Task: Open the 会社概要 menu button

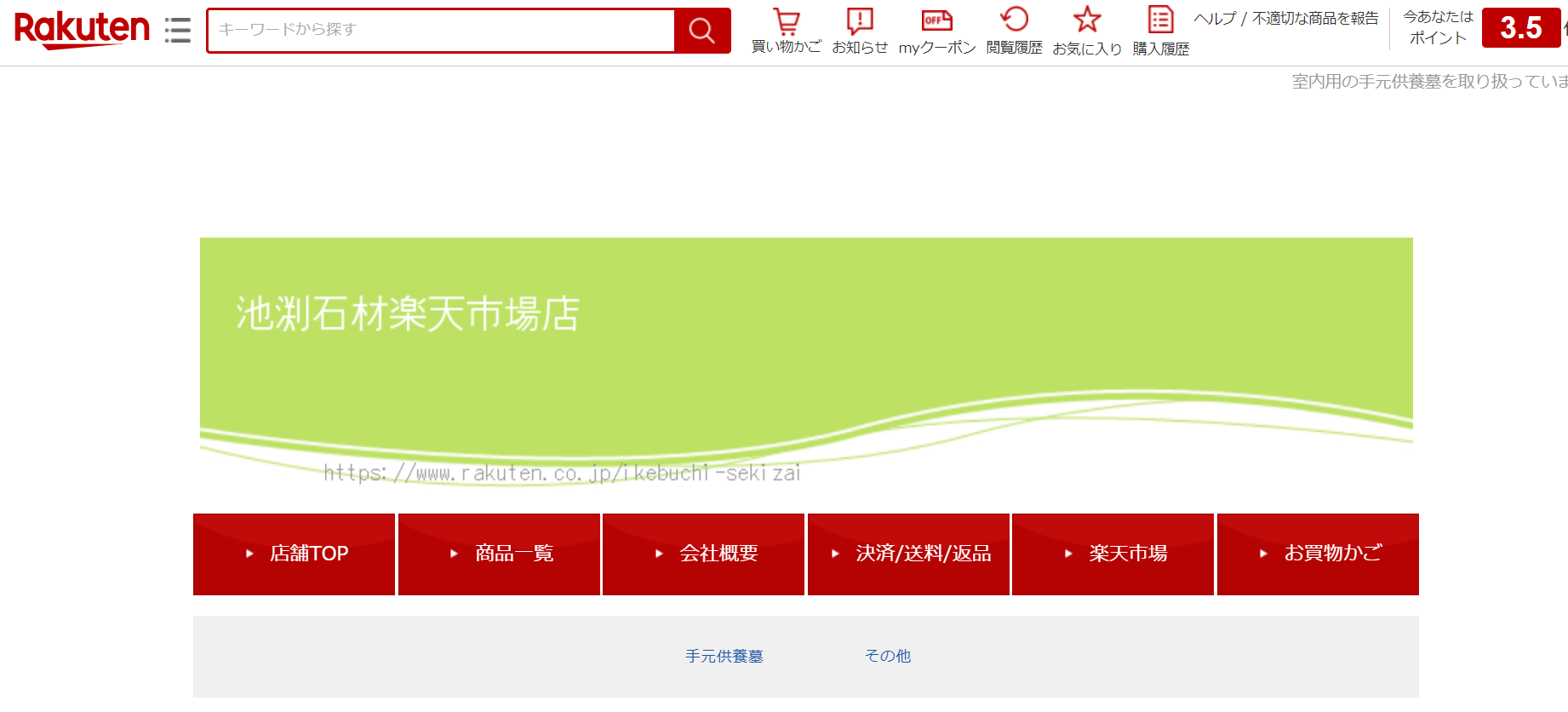Action: tap(703, 554)
